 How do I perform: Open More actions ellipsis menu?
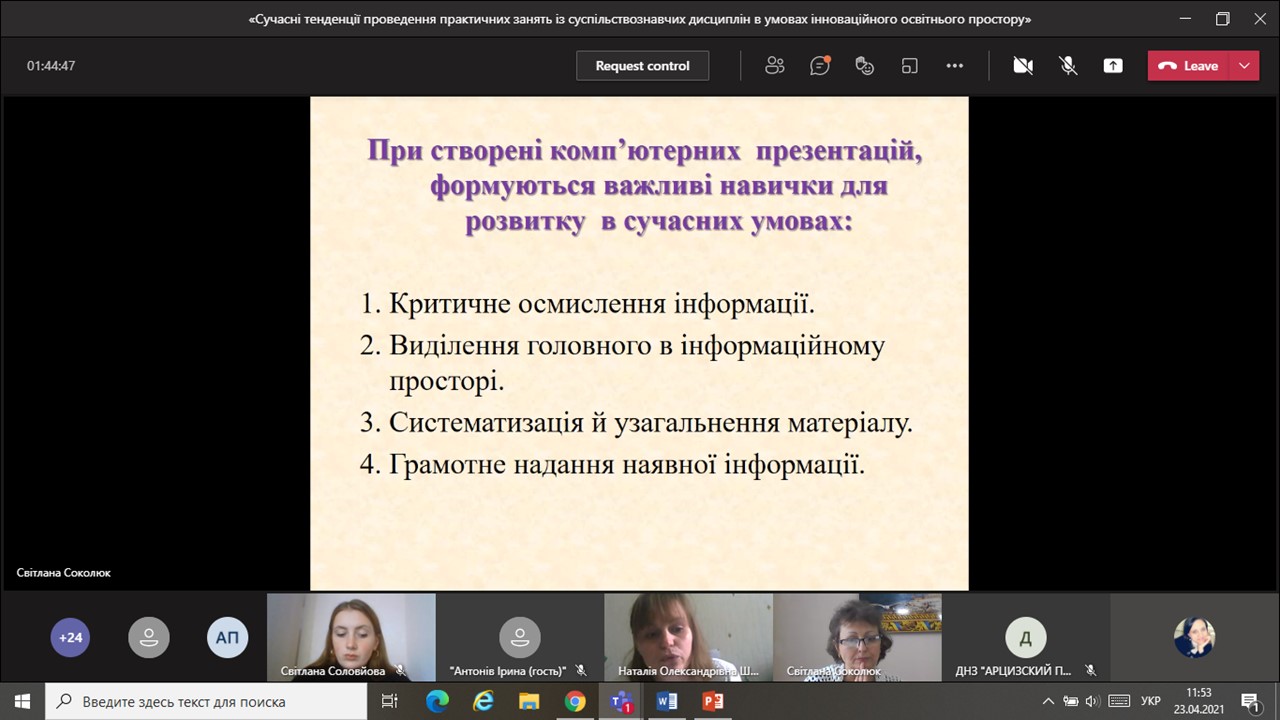coord(954,66)
